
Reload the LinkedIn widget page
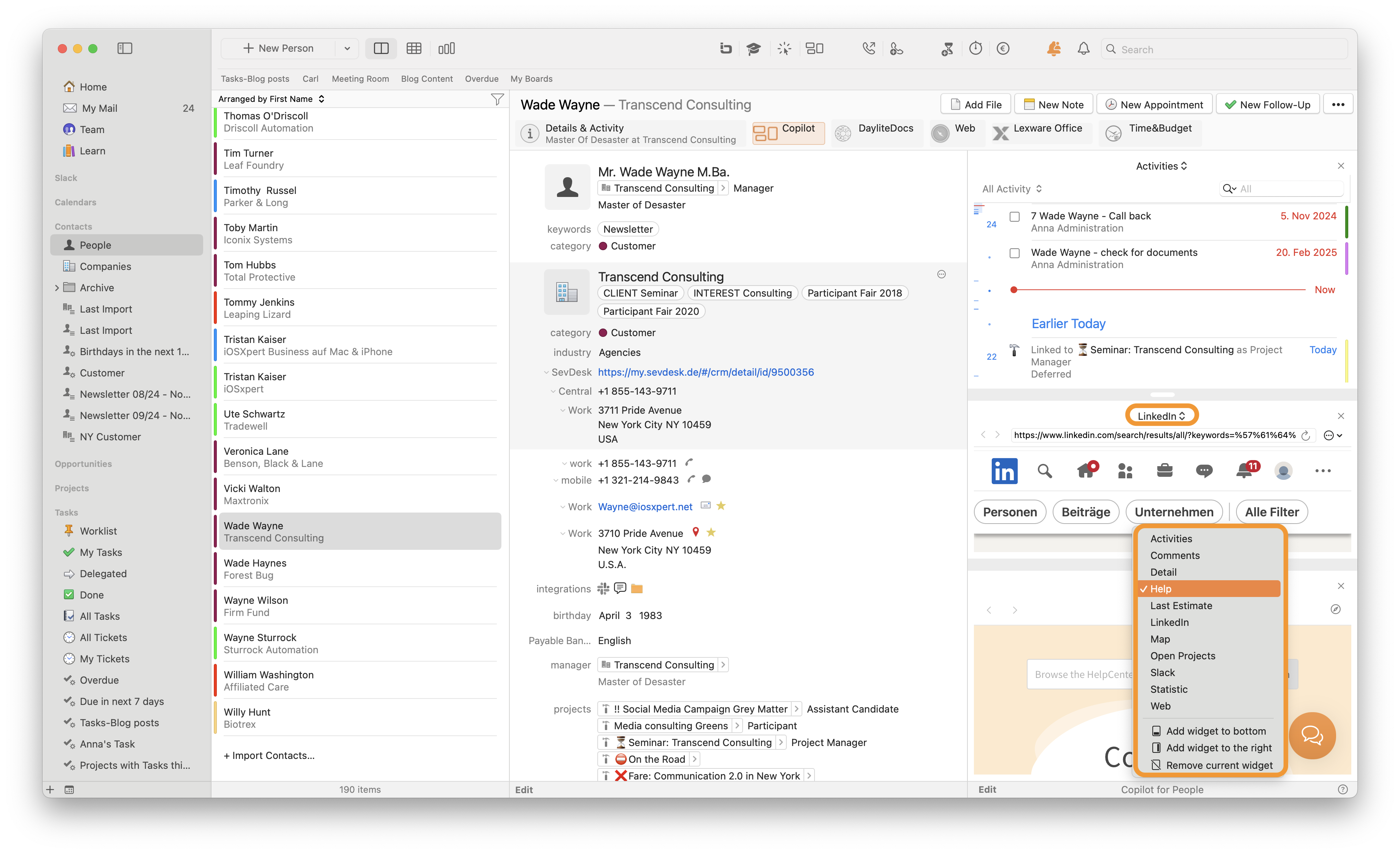click(x=1305, y=435)
